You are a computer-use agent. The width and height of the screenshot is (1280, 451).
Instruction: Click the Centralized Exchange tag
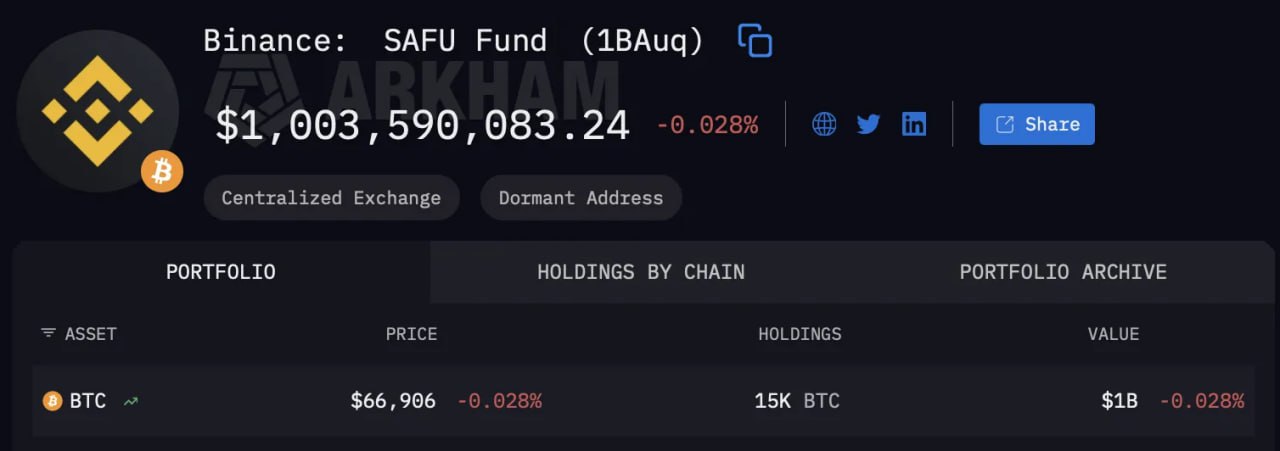coord(331,198)
